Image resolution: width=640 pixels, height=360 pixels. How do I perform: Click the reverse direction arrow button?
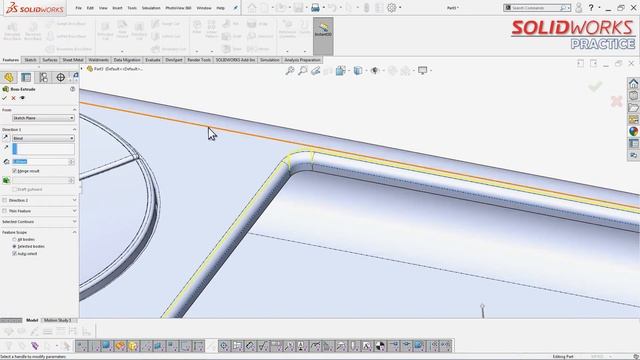pyautogui.click(x=6, y=138)
